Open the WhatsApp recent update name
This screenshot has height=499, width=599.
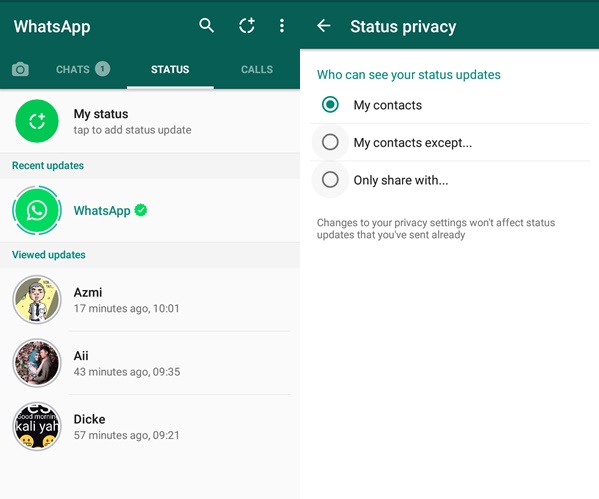[102, 211]
